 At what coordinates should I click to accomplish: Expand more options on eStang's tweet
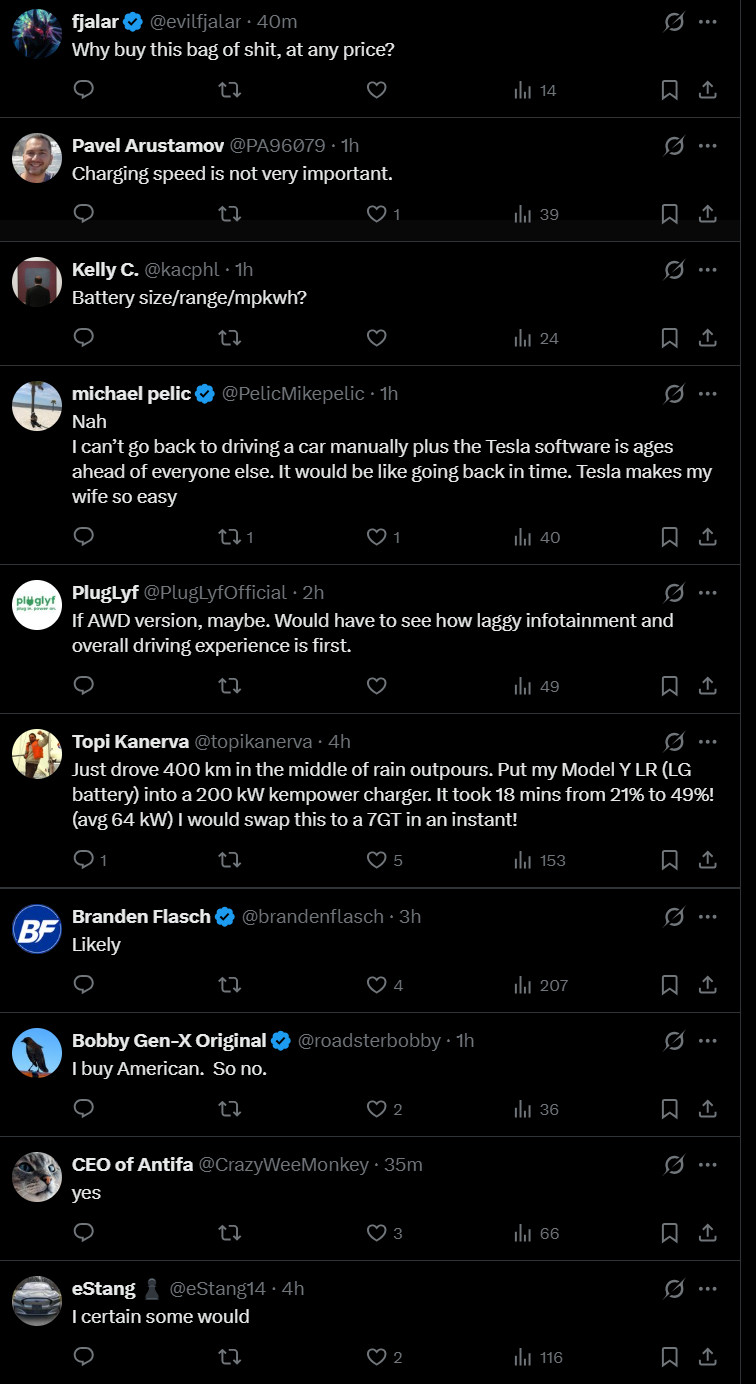coord(707,1289)
